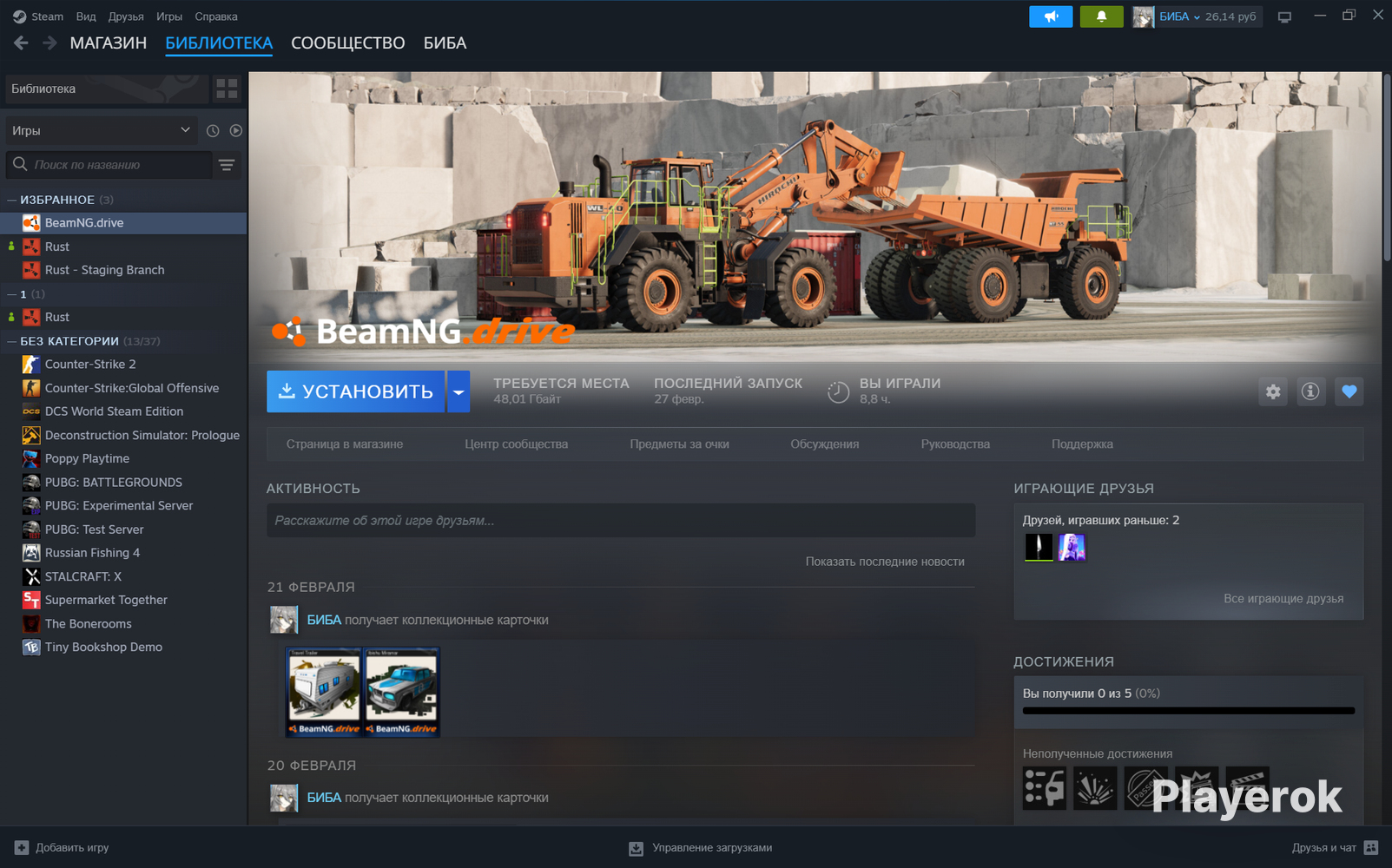
Task: Click the activity post input field
Action: (x=621, y=520)
